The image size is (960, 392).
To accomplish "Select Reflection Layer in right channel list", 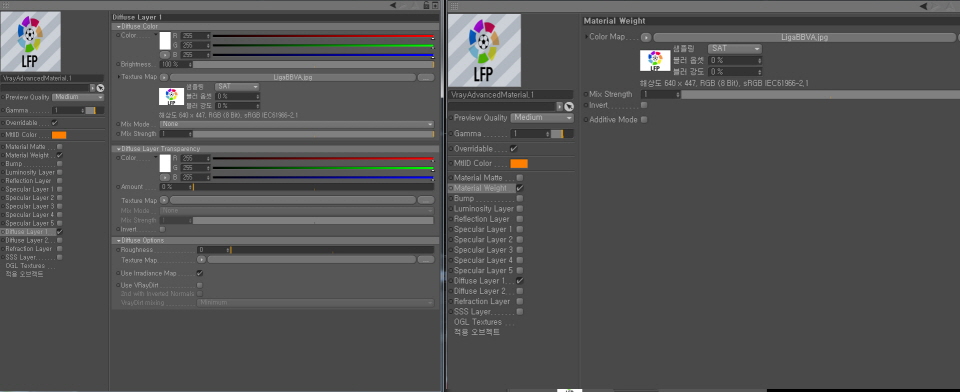I will pyautogui.click(x=481, y=219).
